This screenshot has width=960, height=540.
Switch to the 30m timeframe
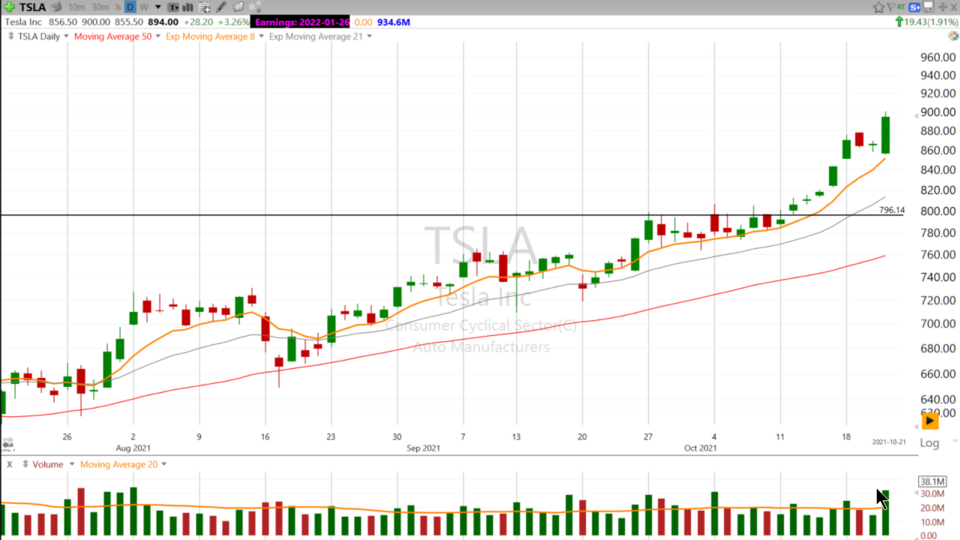click(100, 7)
